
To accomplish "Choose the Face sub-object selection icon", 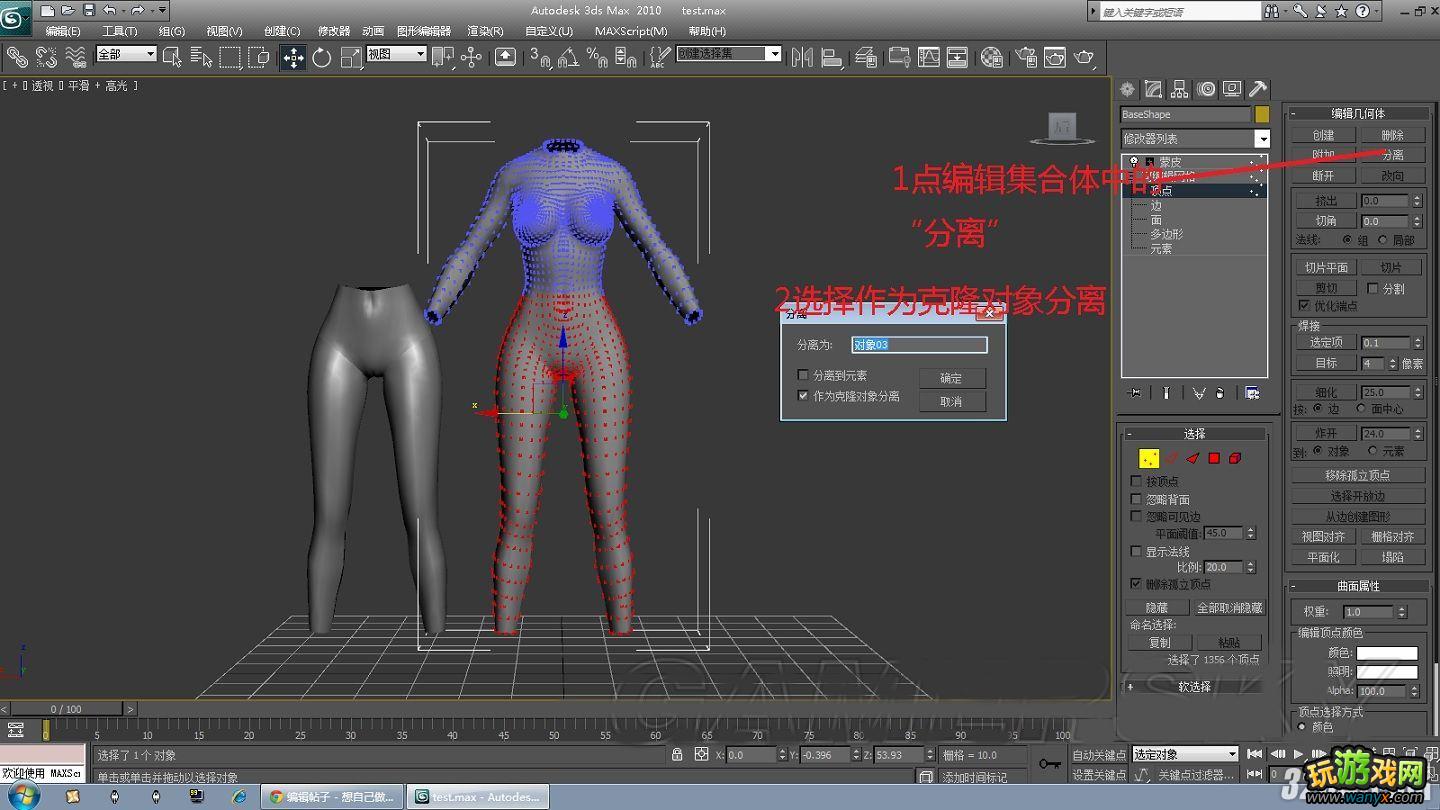I will point(1193,458).
